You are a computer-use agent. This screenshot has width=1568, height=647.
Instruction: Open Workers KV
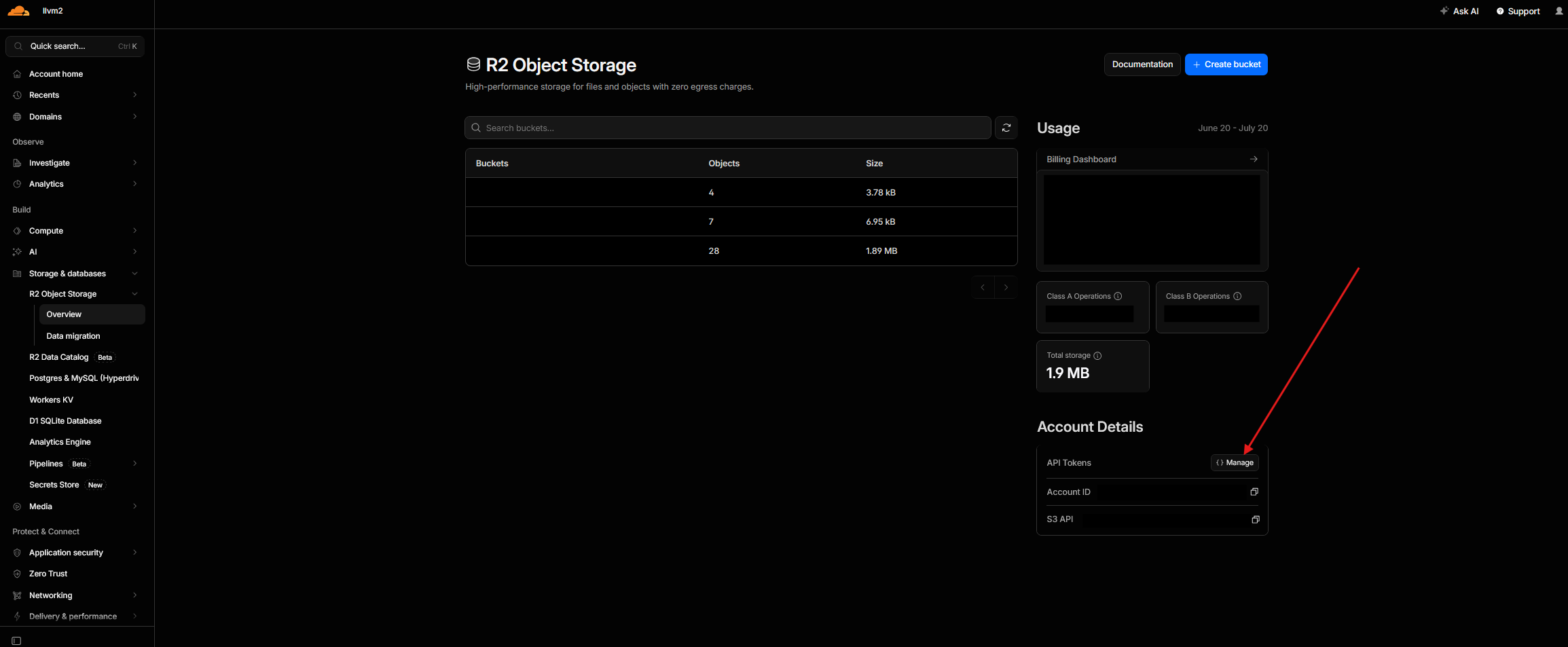[51, 400]
